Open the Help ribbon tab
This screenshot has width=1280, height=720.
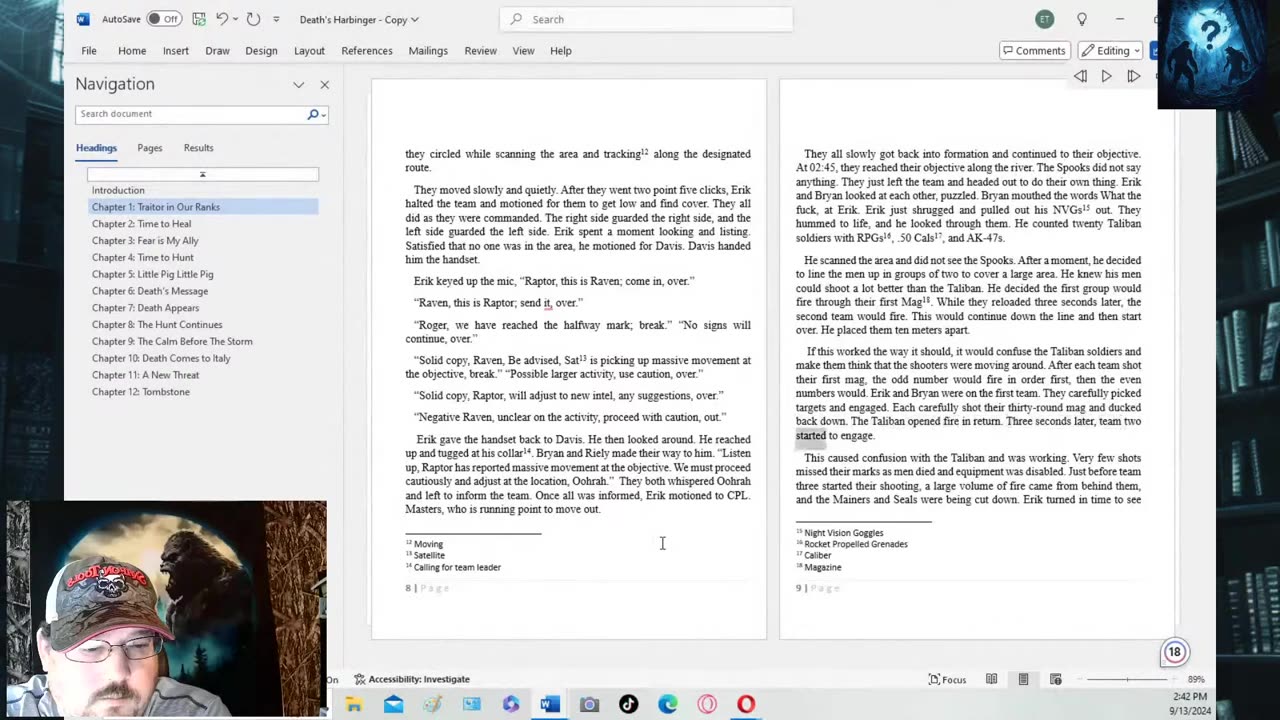coord(560,50)
